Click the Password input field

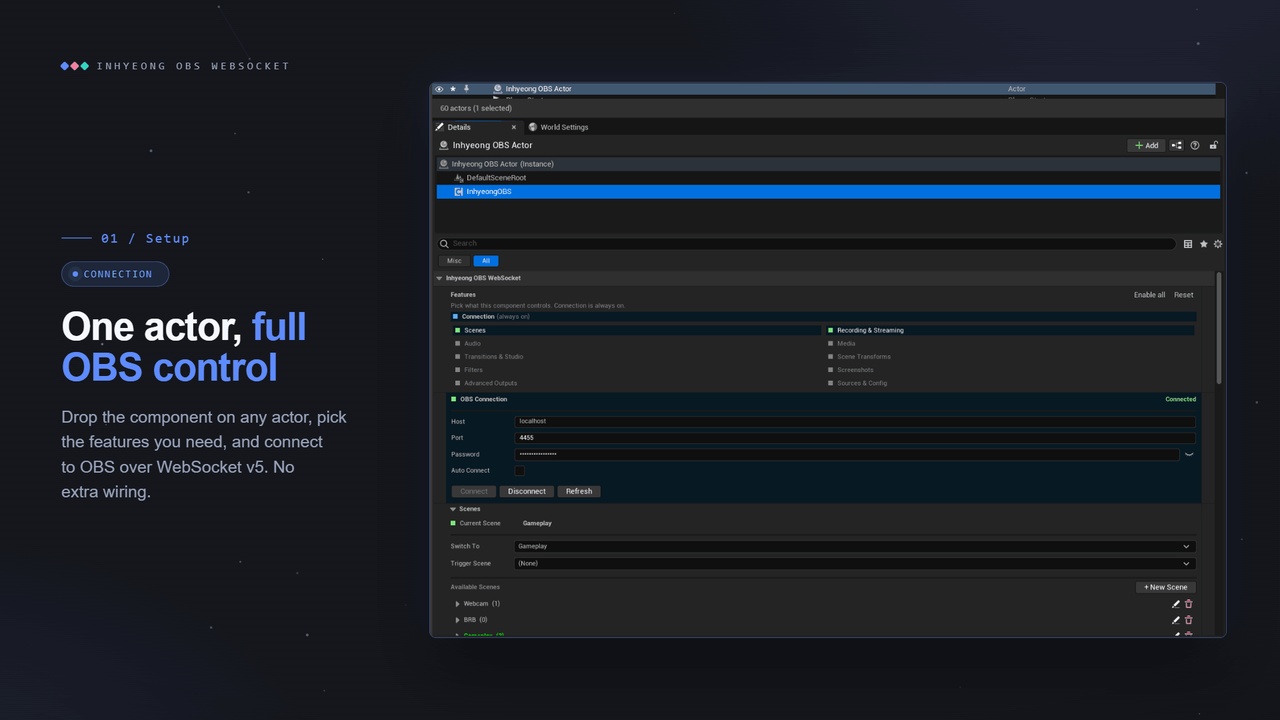(847, 454)
